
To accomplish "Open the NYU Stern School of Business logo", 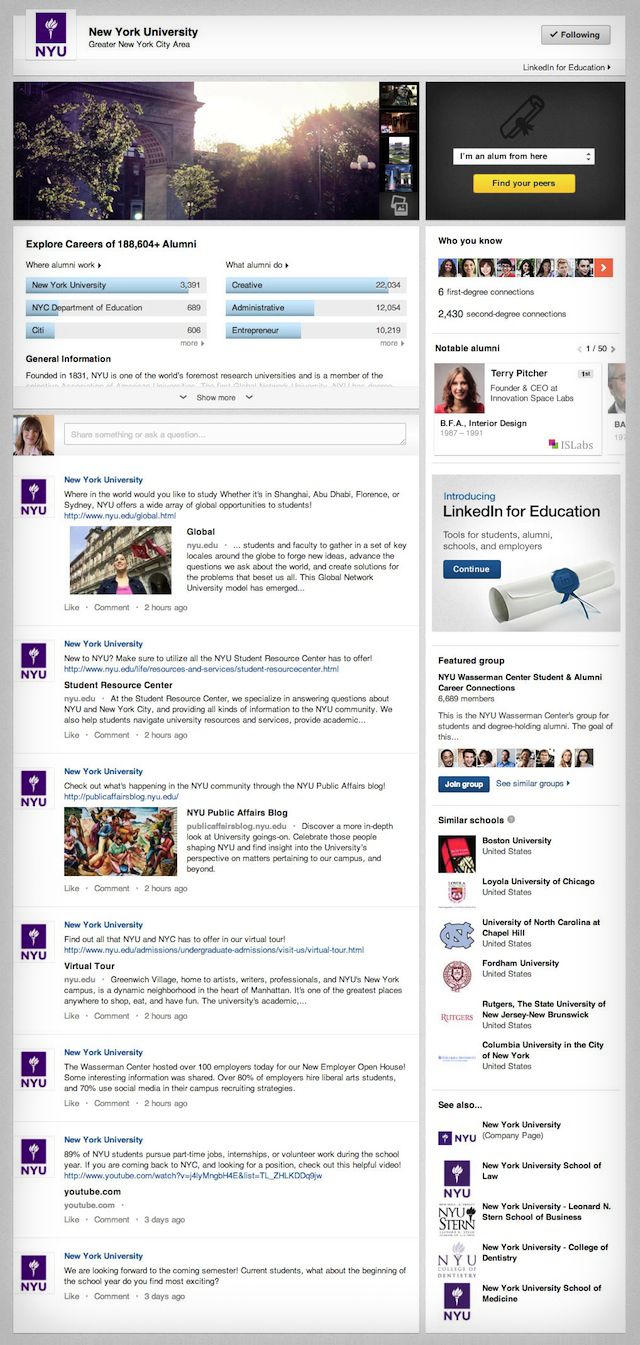I will point(457,1220).
